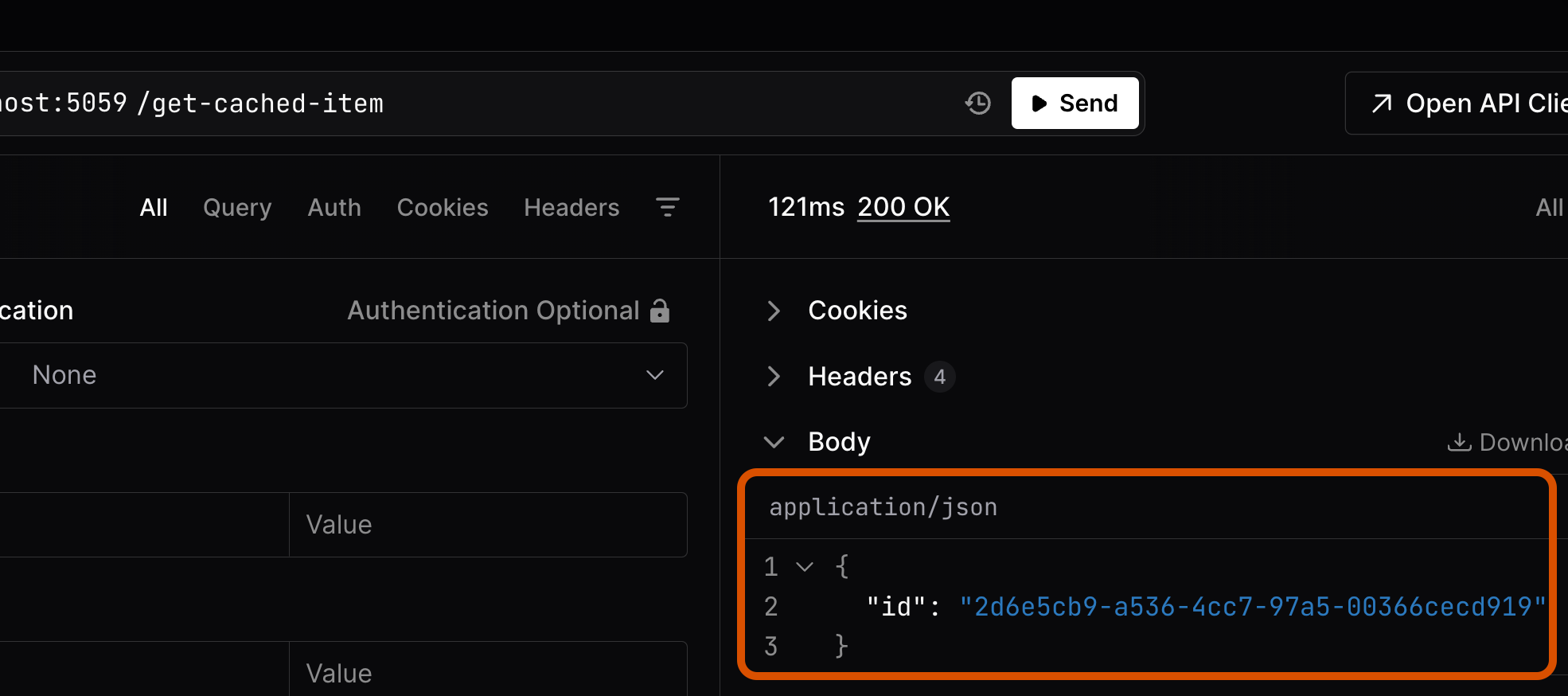This screenshot has width=1568, height=696.
Task: Select the Headers request tab
Action: click(x=571, y=207)
